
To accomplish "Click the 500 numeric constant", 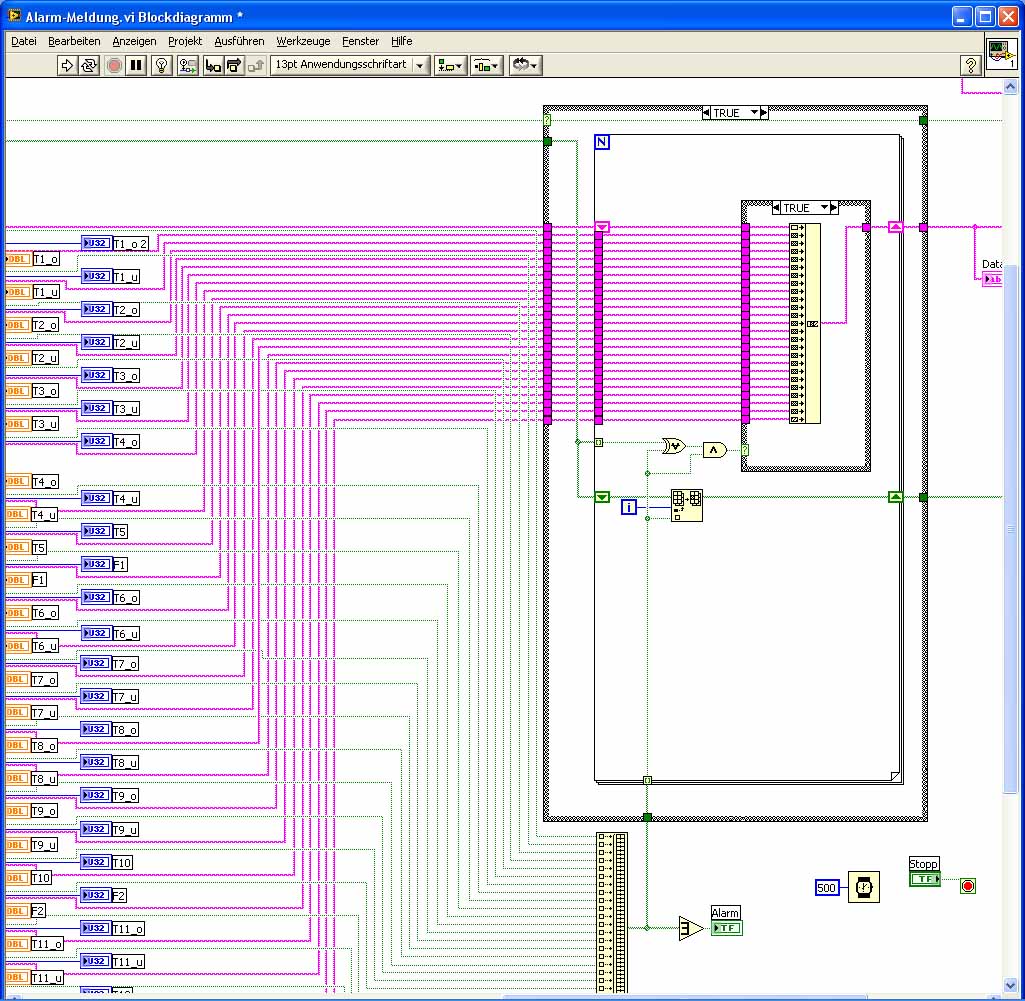I will [827, 888].
